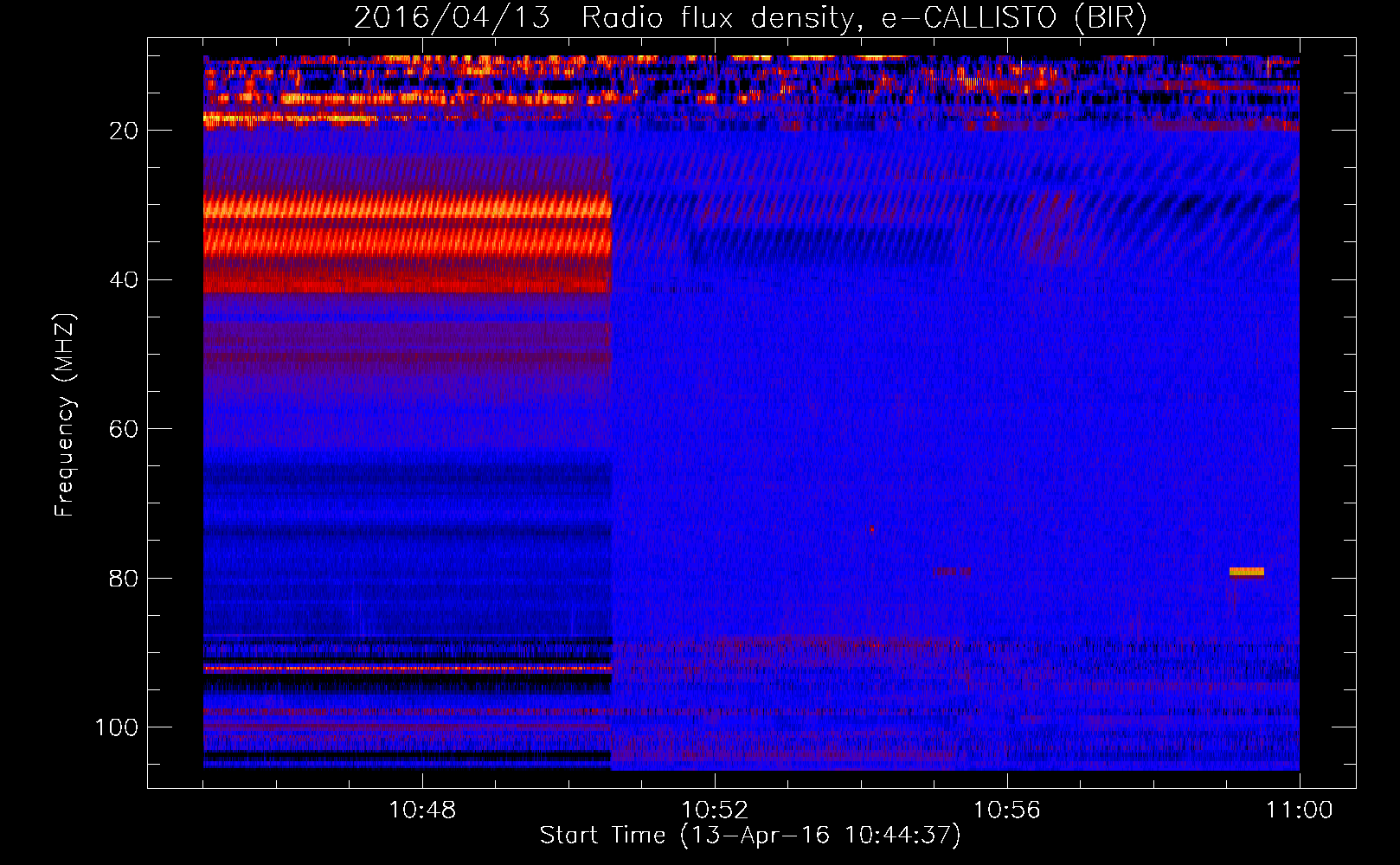
Task: Click the '20' frequency tick label
Action: (x=124, y=131)
